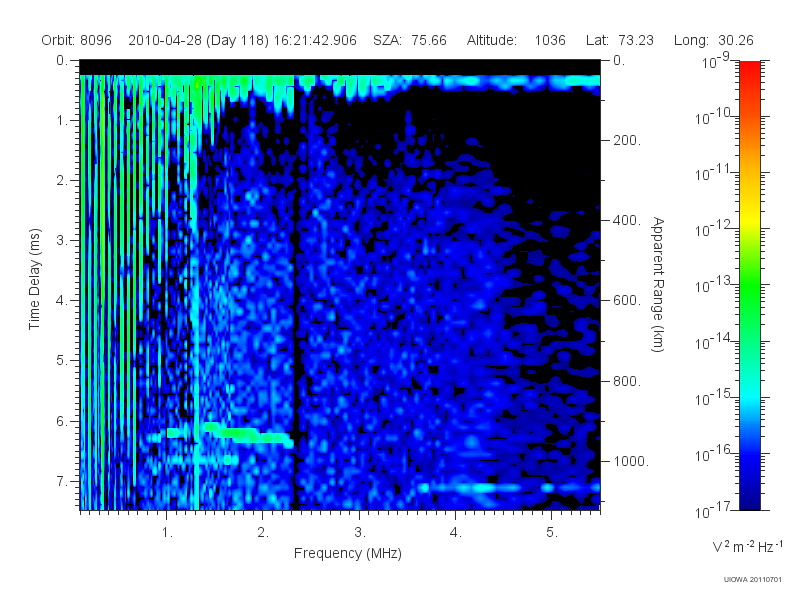The width and height of the screenshot is (800, 600).
Task: Click the 'Altitude: 1036' value
Action: pos(516,40)
